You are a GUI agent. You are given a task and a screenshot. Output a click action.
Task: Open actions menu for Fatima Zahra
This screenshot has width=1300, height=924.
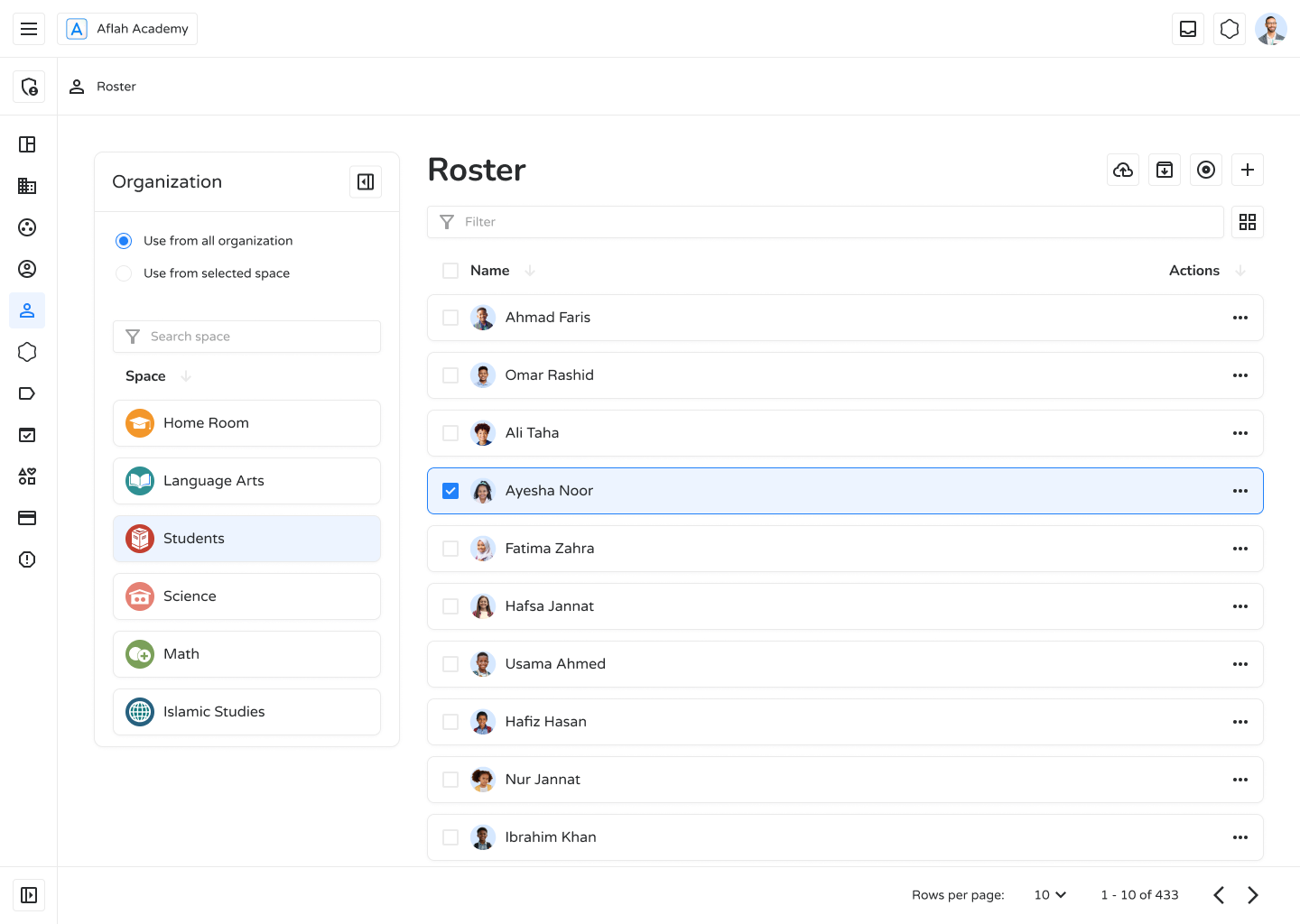pyautogui.click(x=1240, y=549)
